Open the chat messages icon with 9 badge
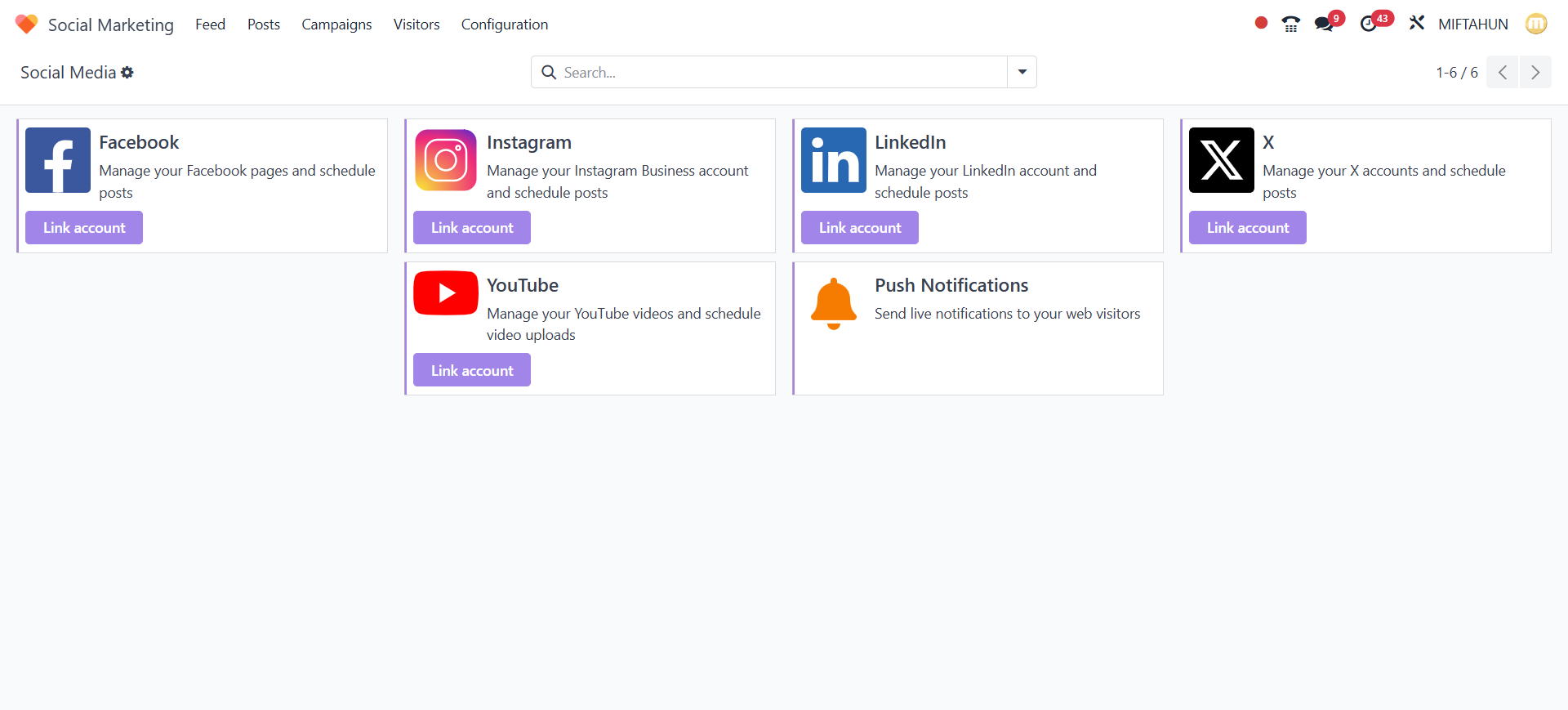 pos(1324,24)
